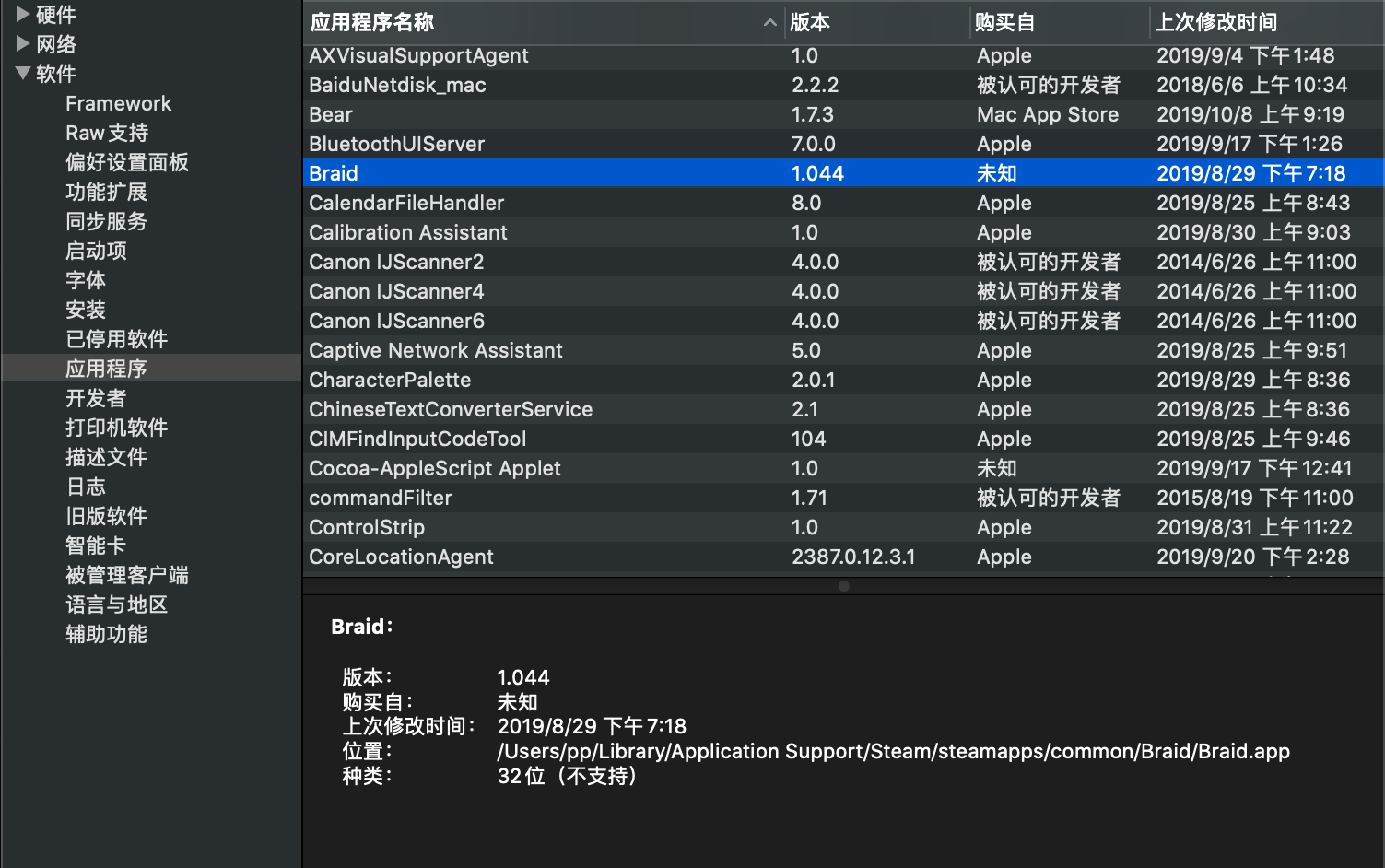This screenshot has width=1385, height=868.
Task: Select the CharacterPalette row
Action: point(843,380)
